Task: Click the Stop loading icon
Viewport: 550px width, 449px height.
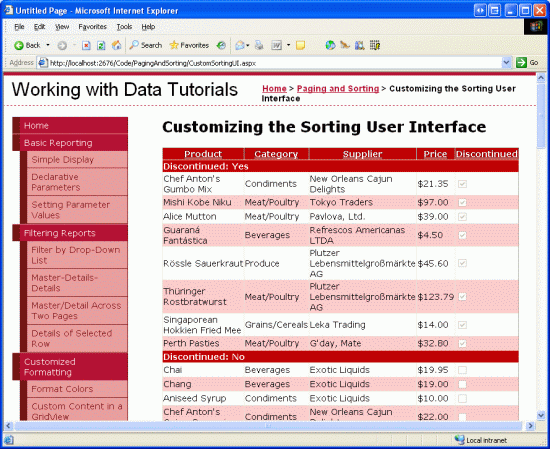Action: (86, 45)
